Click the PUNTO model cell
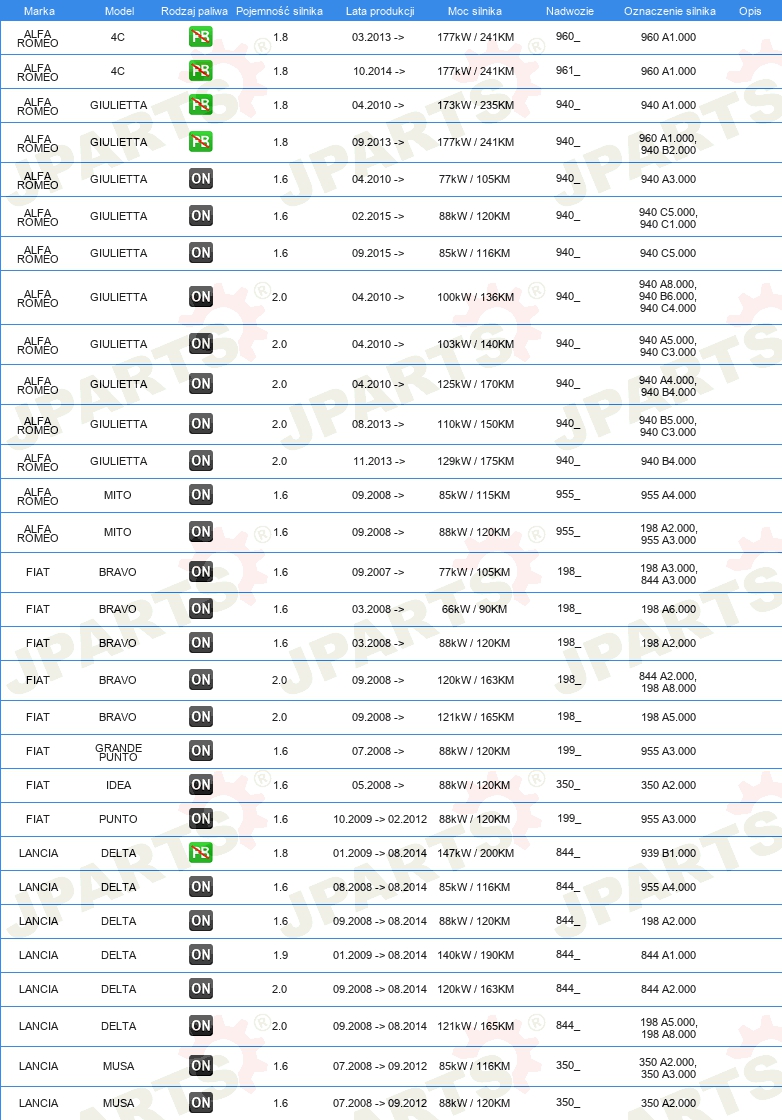 click(x=118, y=819)
